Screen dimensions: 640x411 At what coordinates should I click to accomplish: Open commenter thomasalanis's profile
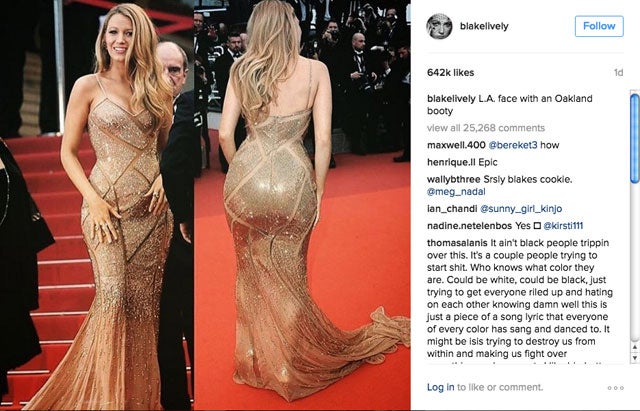[457, 243]
